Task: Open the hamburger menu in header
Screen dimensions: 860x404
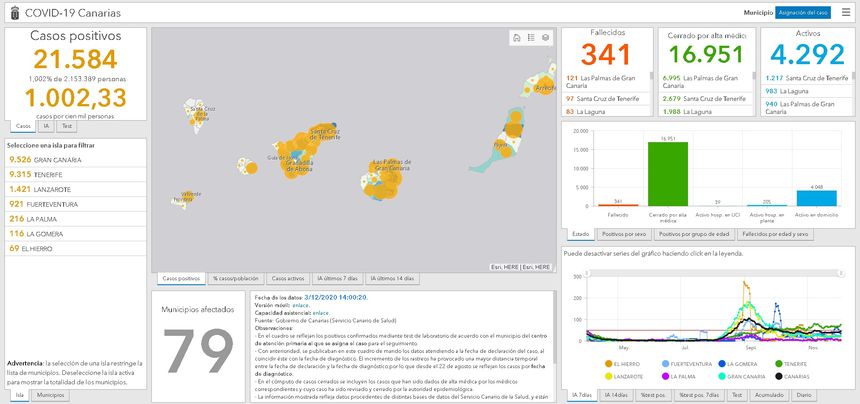Action: (844, 12)
